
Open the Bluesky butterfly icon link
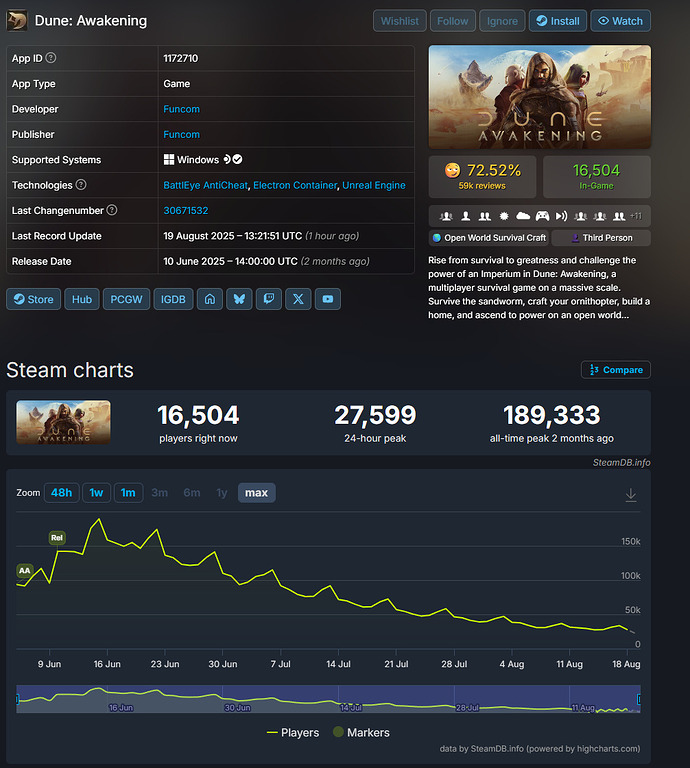click(239, 299)
